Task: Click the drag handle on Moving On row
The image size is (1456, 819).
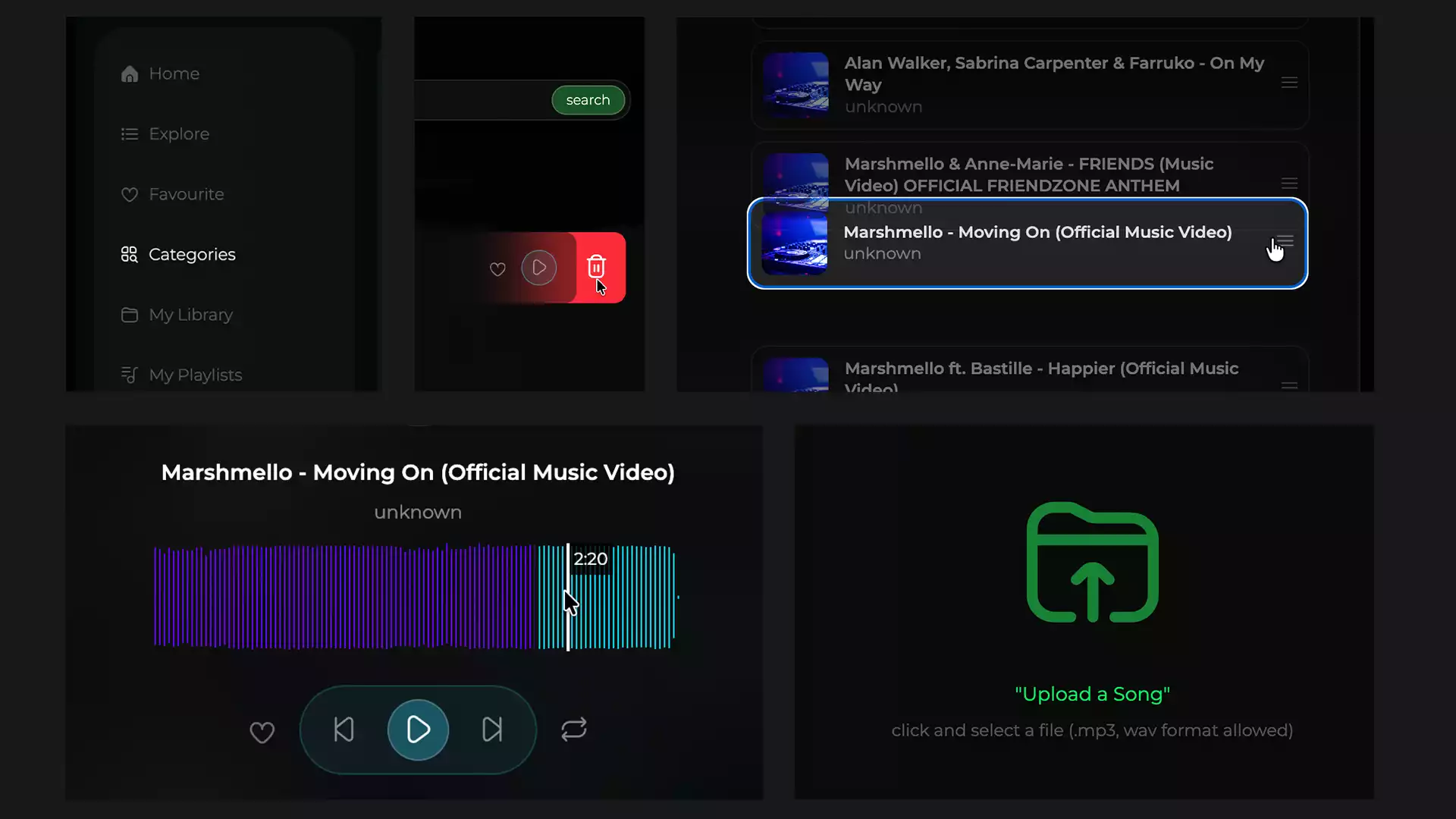Action: point(1285,240)
